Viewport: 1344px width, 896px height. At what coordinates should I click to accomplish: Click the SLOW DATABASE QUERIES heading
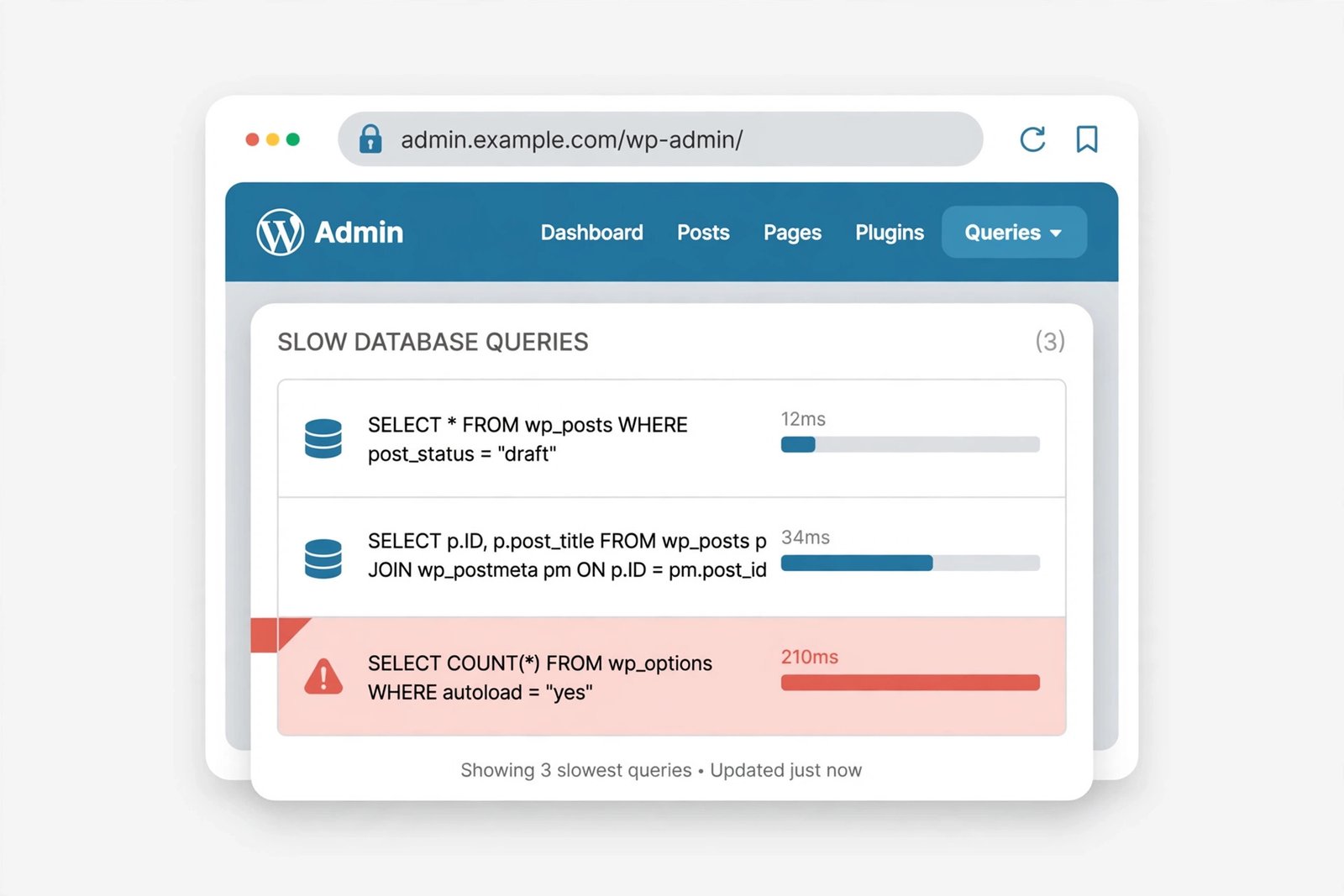coord(433,342)
